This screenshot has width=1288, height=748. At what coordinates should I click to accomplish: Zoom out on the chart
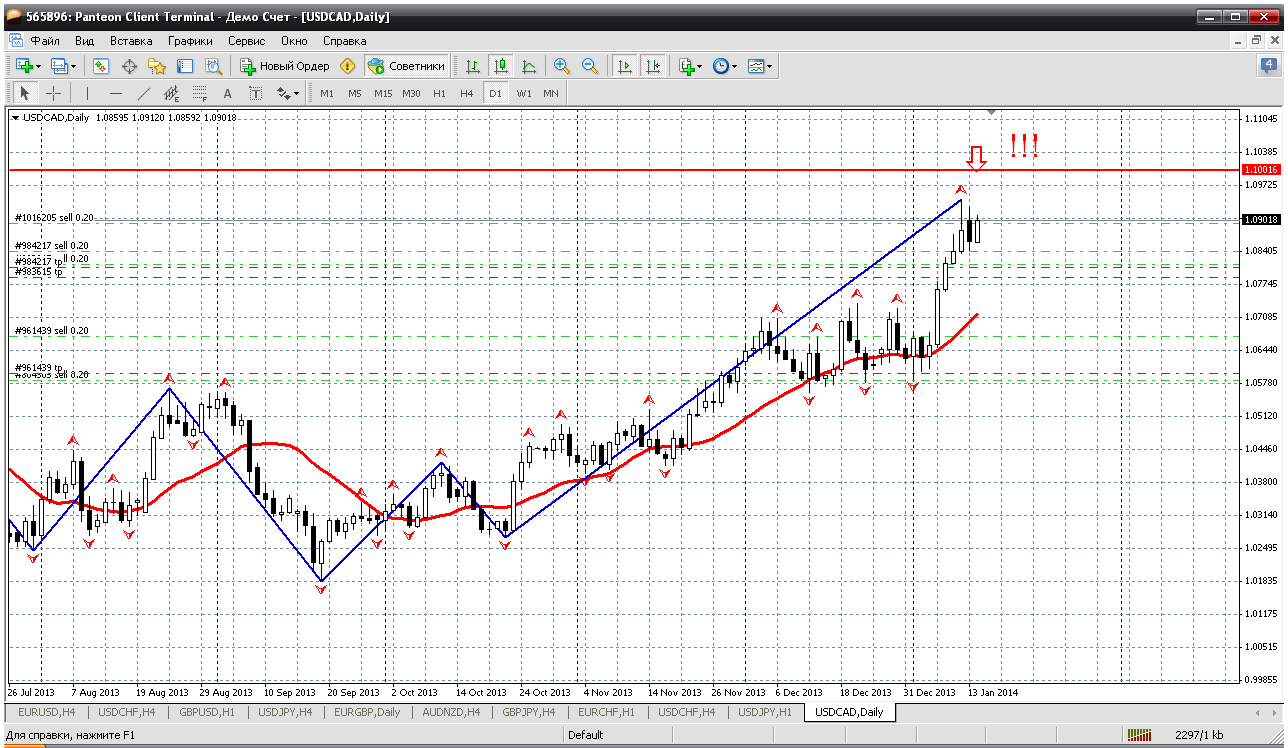point(590,66)
